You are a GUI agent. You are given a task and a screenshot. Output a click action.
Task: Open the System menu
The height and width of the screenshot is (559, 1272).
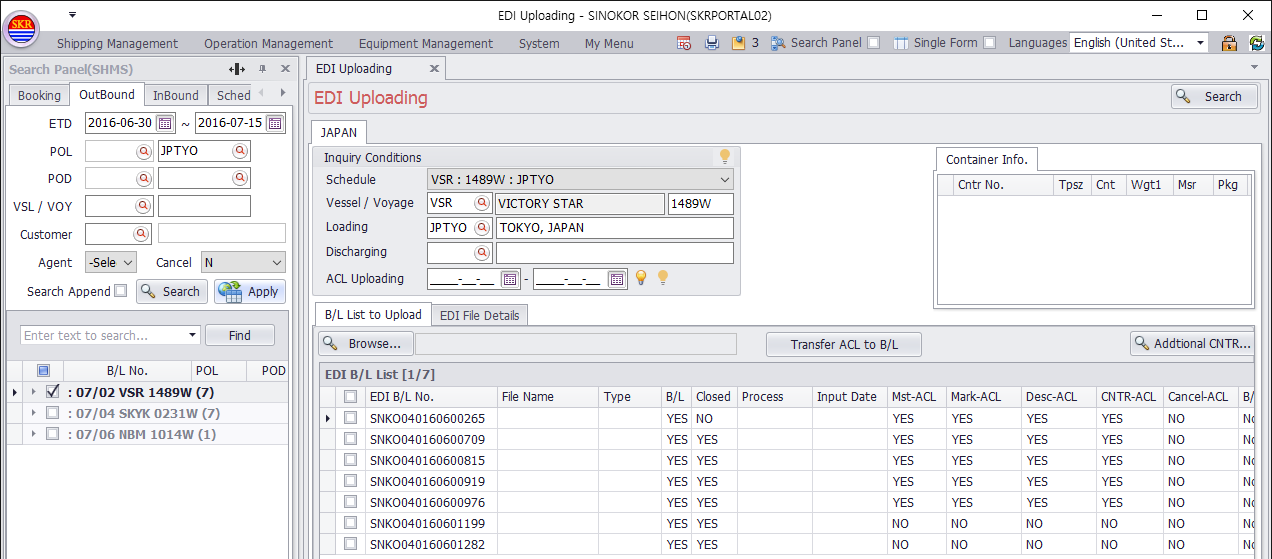(x=539, y=43)
